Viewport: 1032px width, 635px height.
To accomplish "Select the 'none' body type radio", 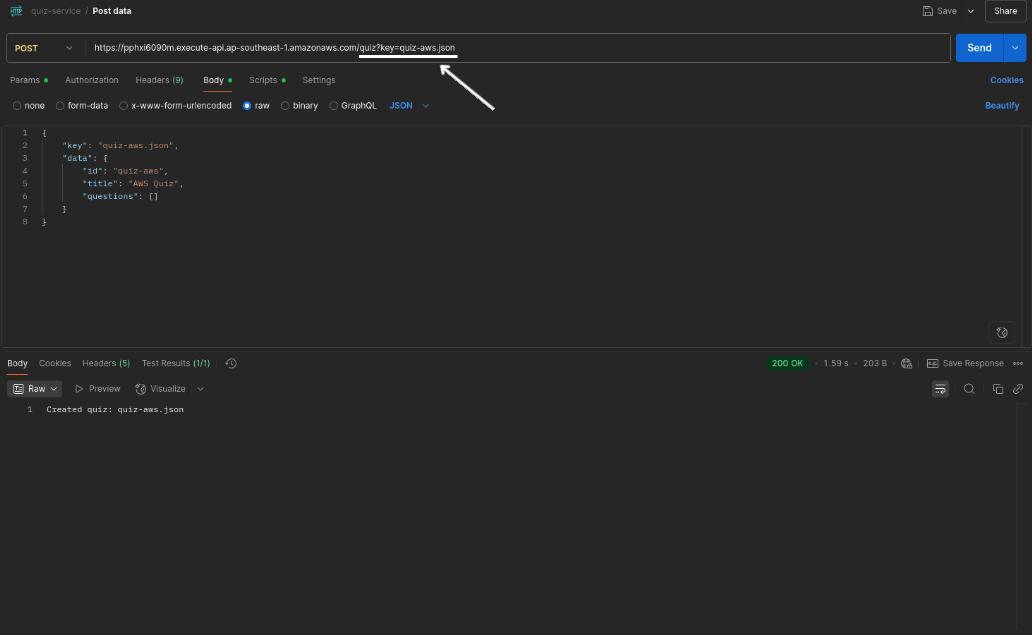I will [x=17, y=105].
